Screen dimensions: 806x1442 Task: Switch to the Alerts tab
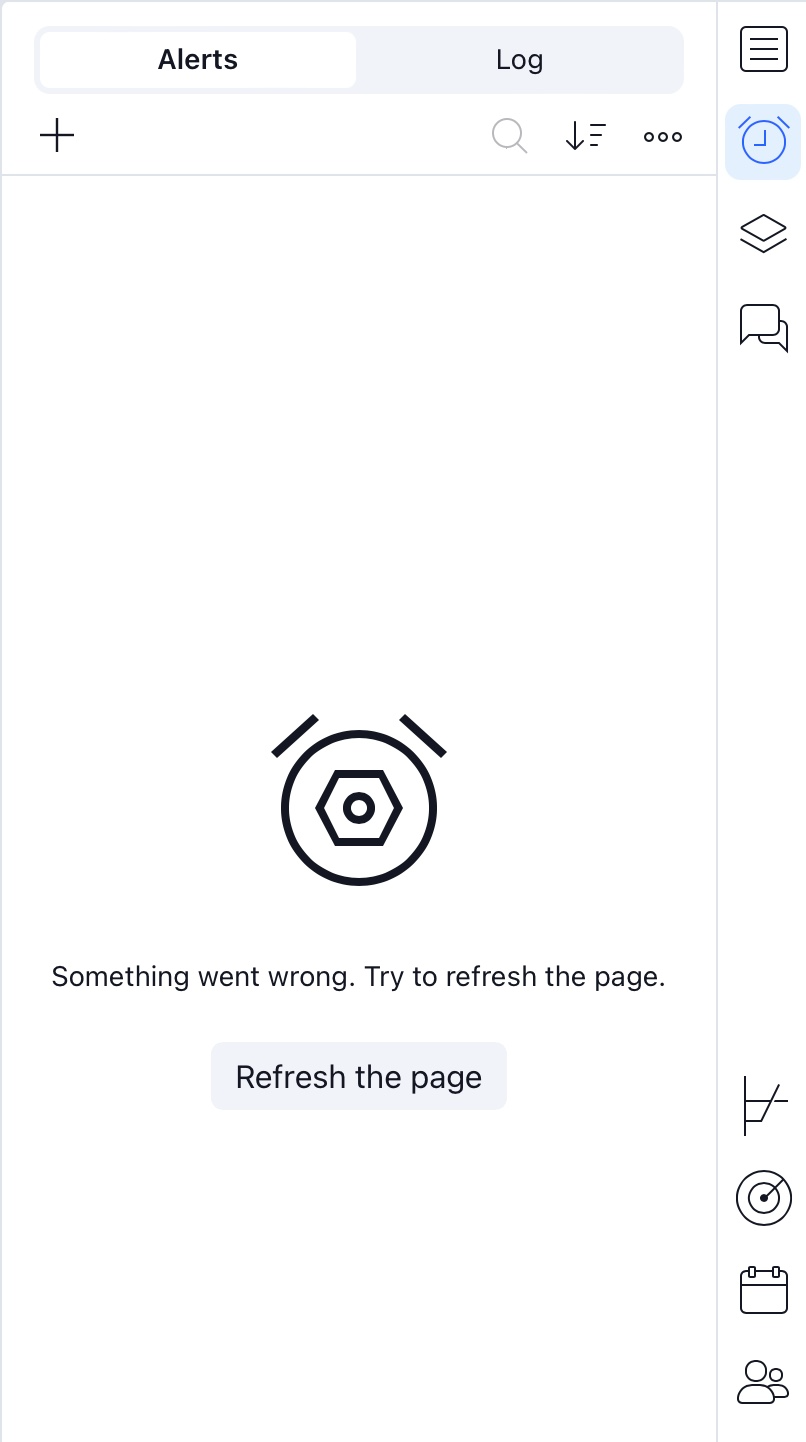pyautogui.click(x=198, y=60)
